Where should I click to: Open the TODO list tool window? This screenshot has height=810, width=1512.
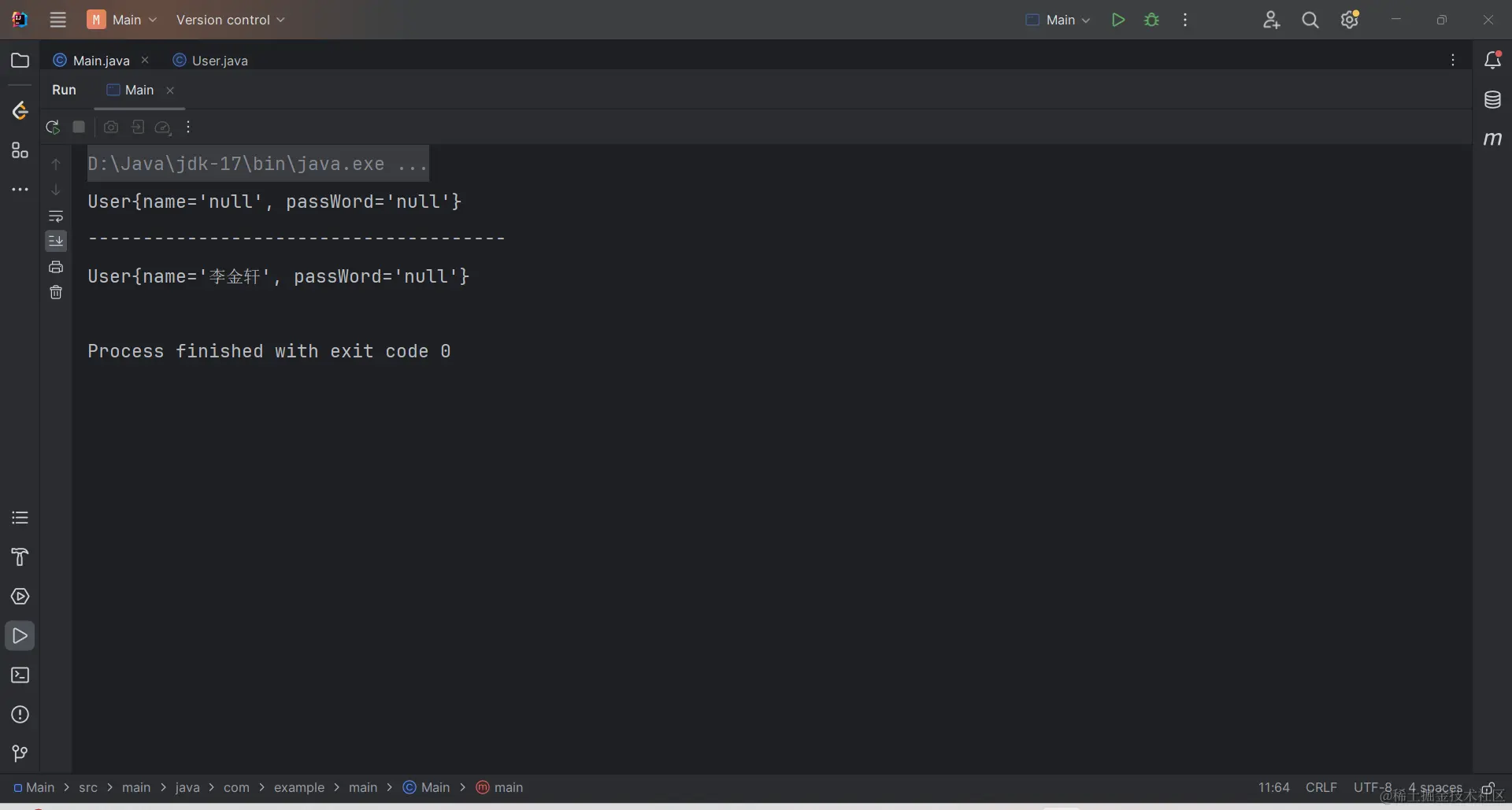20,518
